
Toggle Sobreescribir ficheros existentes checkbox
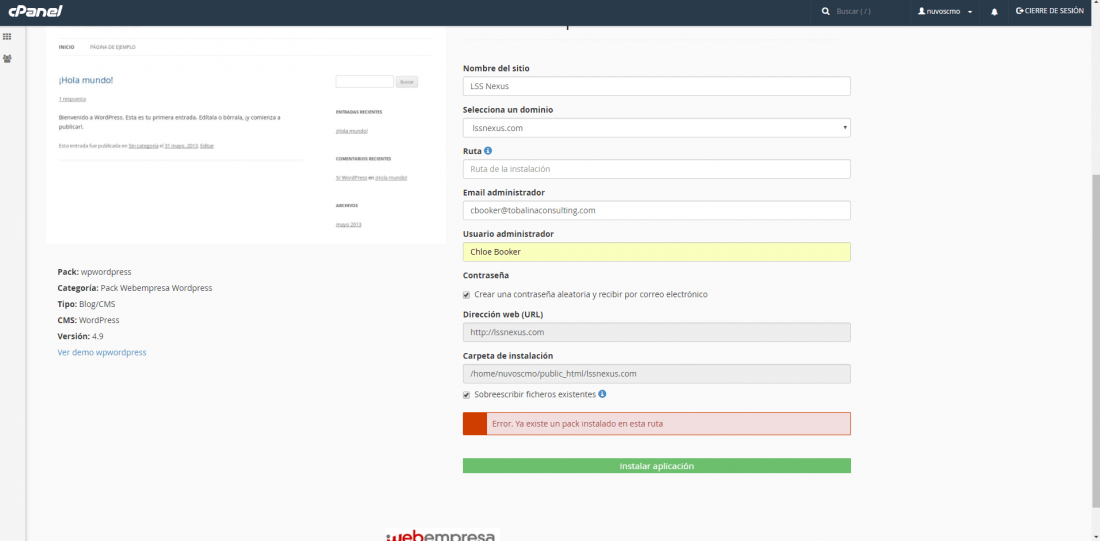[x=467, y=395]
